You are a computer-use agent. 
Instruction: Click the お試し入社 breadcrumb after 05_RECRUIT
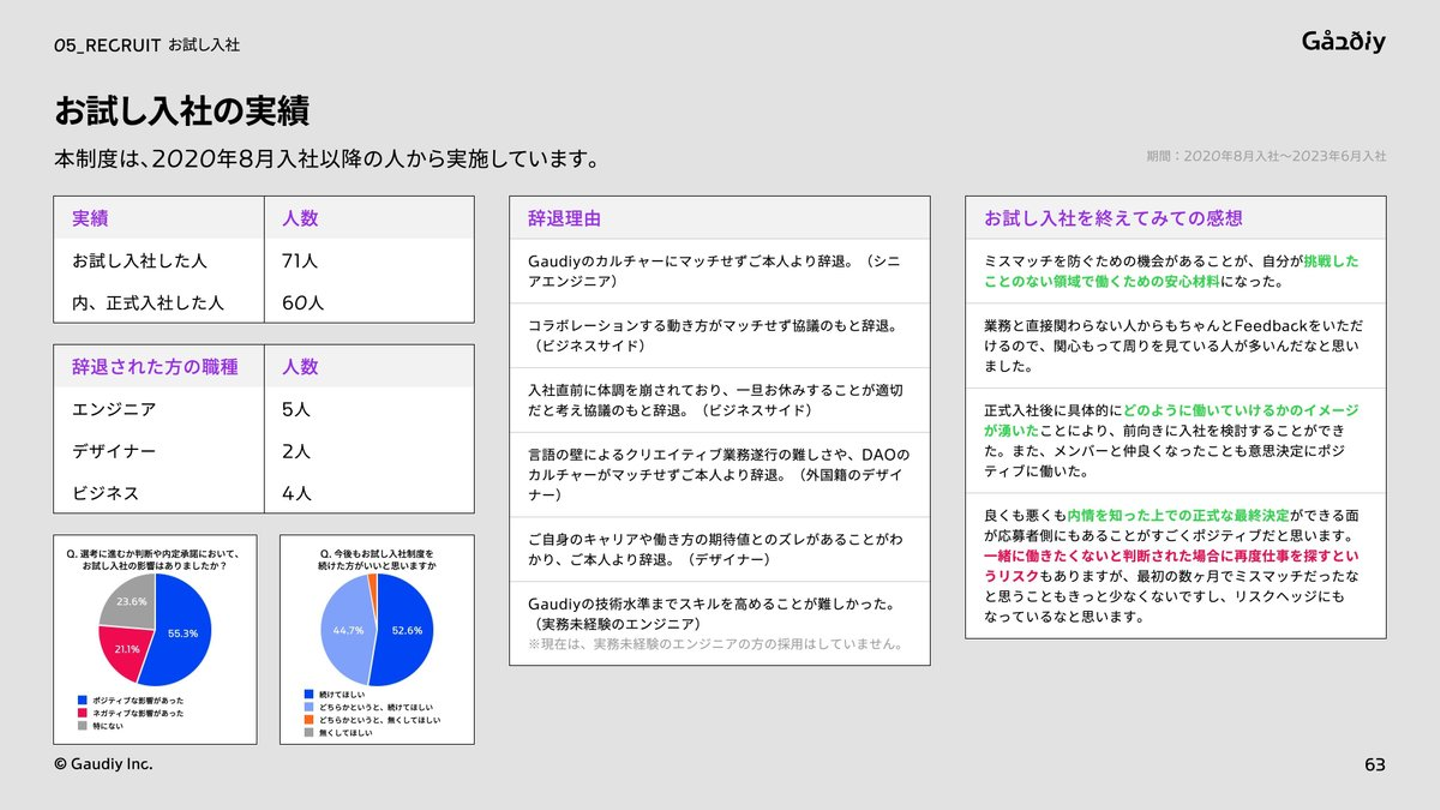pyautogui.click(x=204, y=45)
